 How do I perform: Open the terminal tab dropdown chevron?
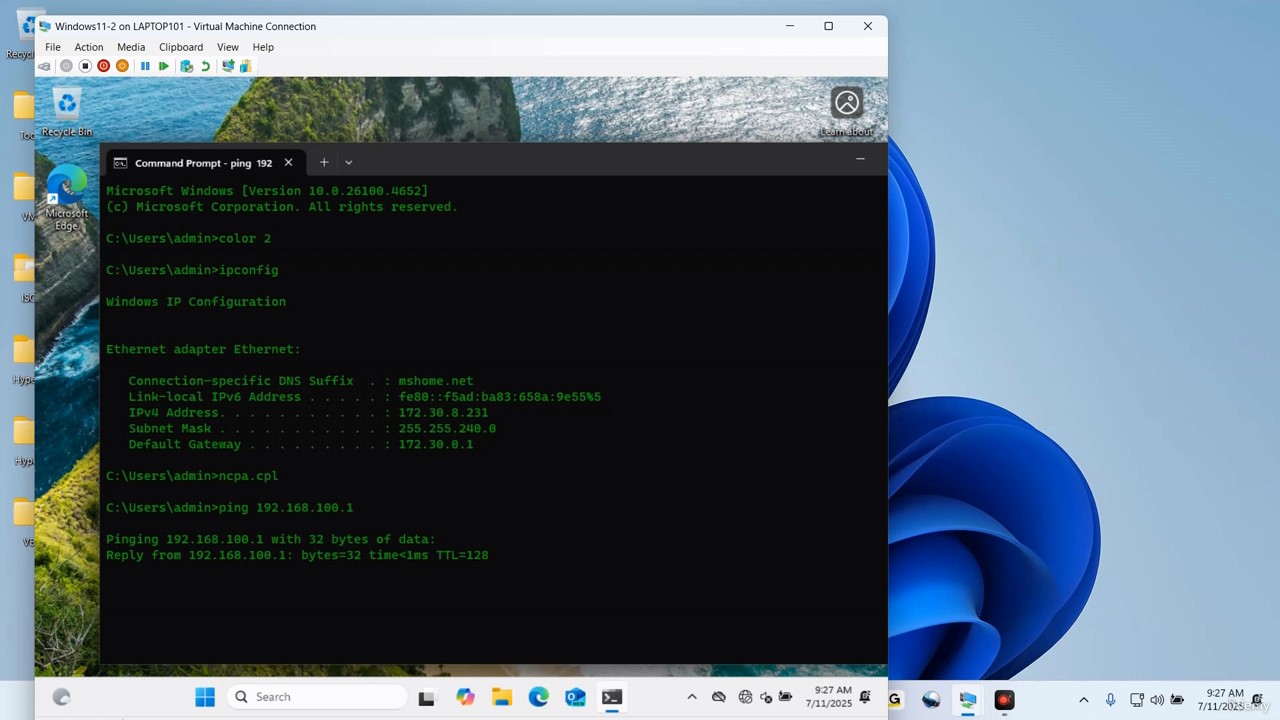(x=348, y=162)
